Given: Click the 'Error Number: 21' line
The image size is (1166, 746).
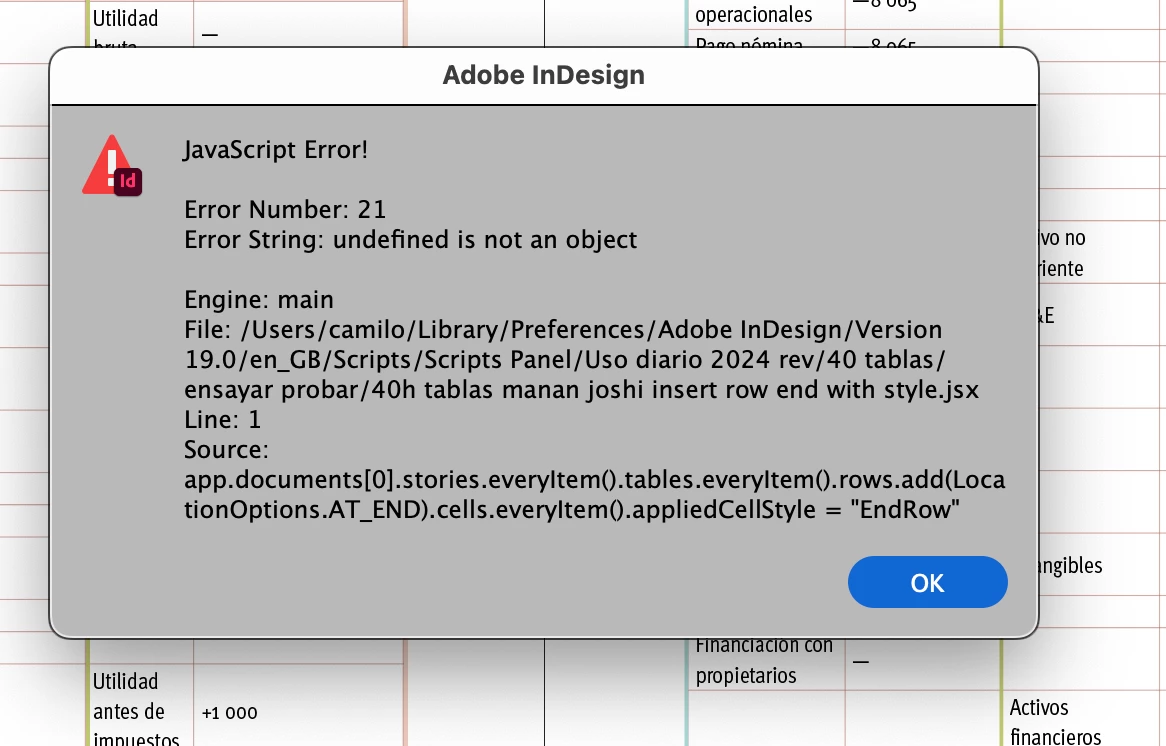Looking at the screenshot, I should [x=286, y=210].
